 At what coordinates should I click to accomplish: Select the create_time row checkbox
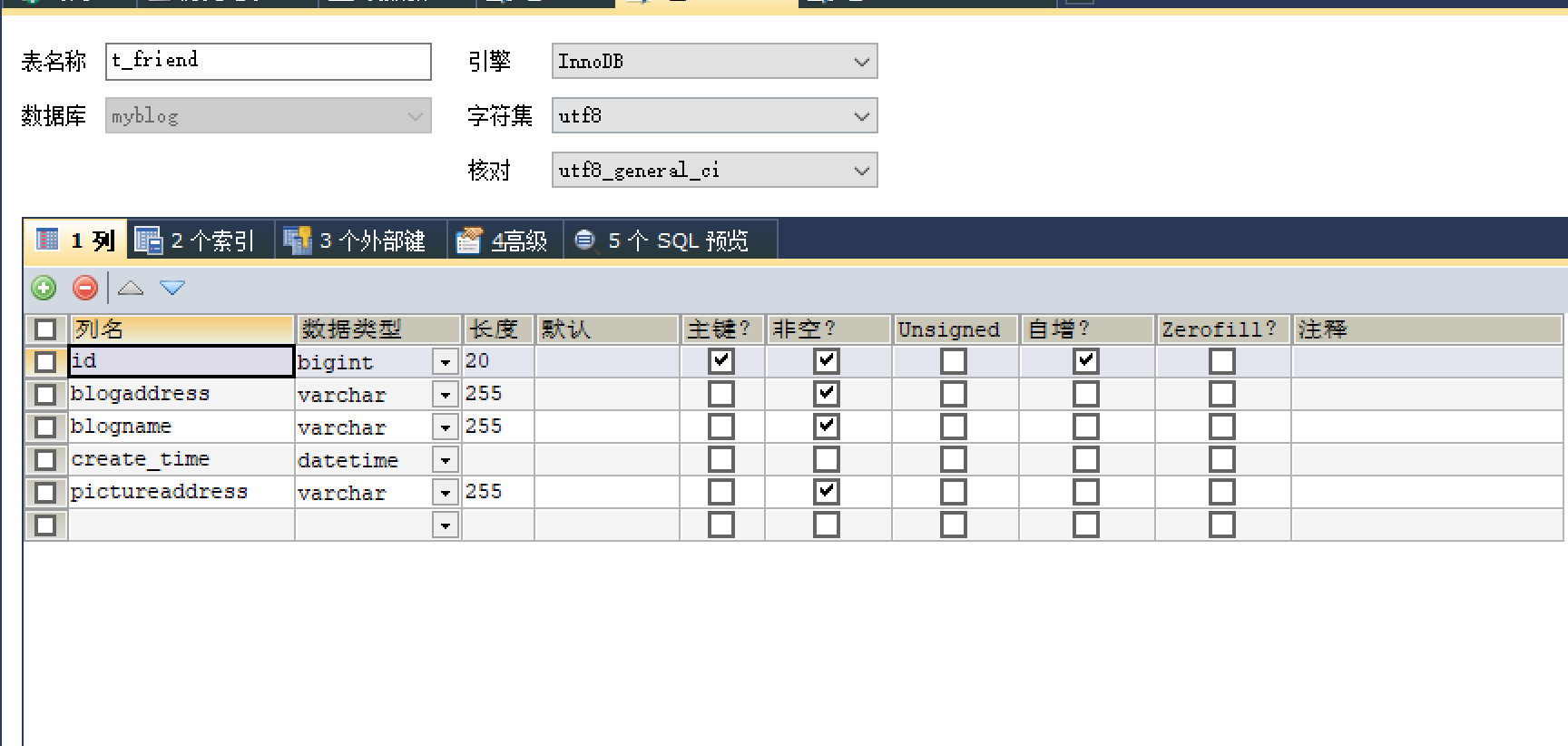click(x=45, y=459)
